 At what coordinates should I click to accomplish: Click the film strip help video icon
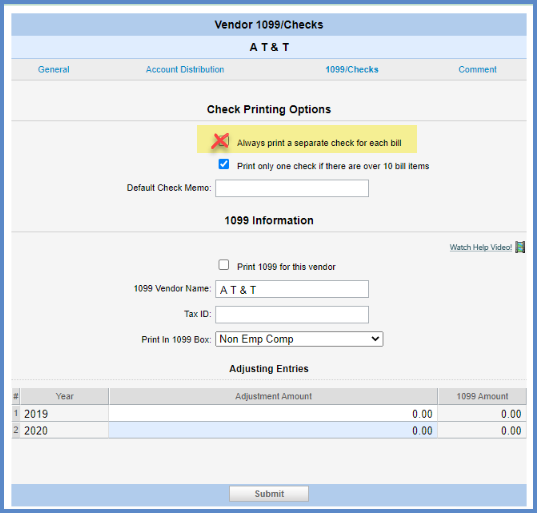click(520, 247)
